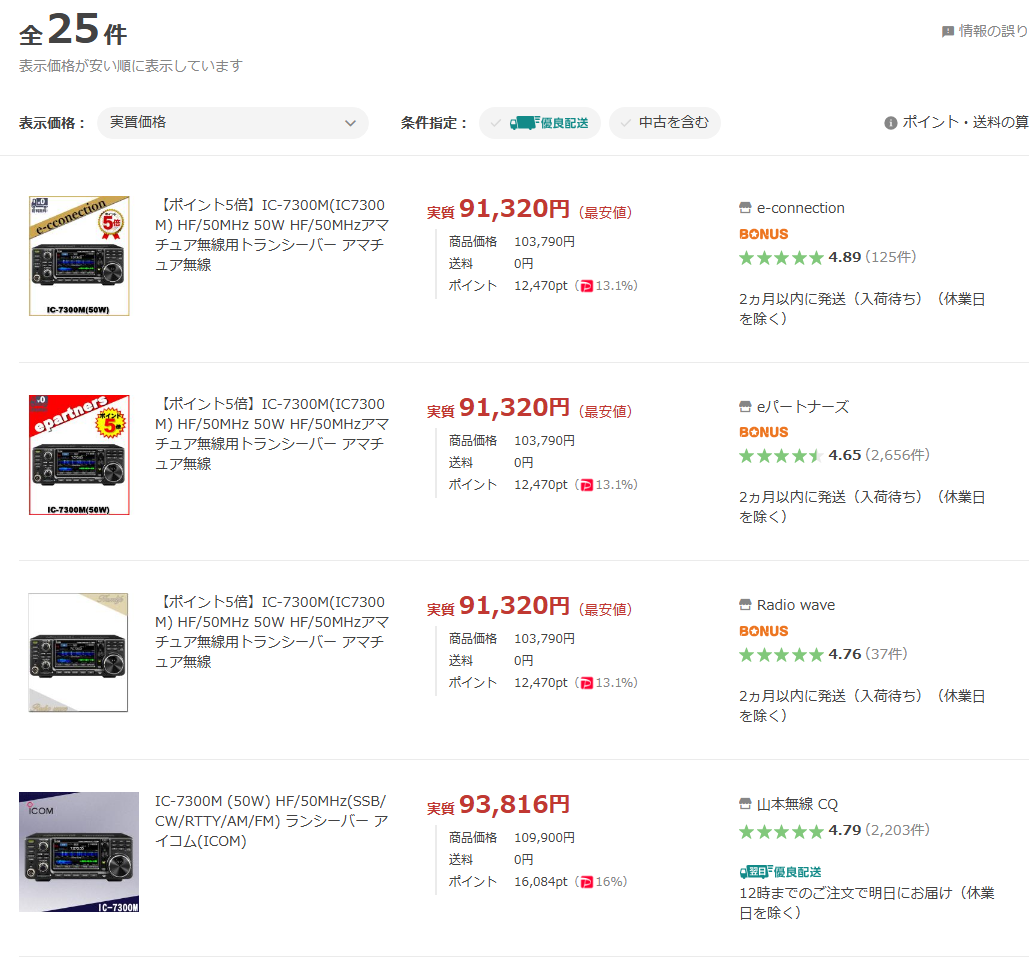Select the 16,084pt points value
1029x957 pixels.
click(541, 882)
